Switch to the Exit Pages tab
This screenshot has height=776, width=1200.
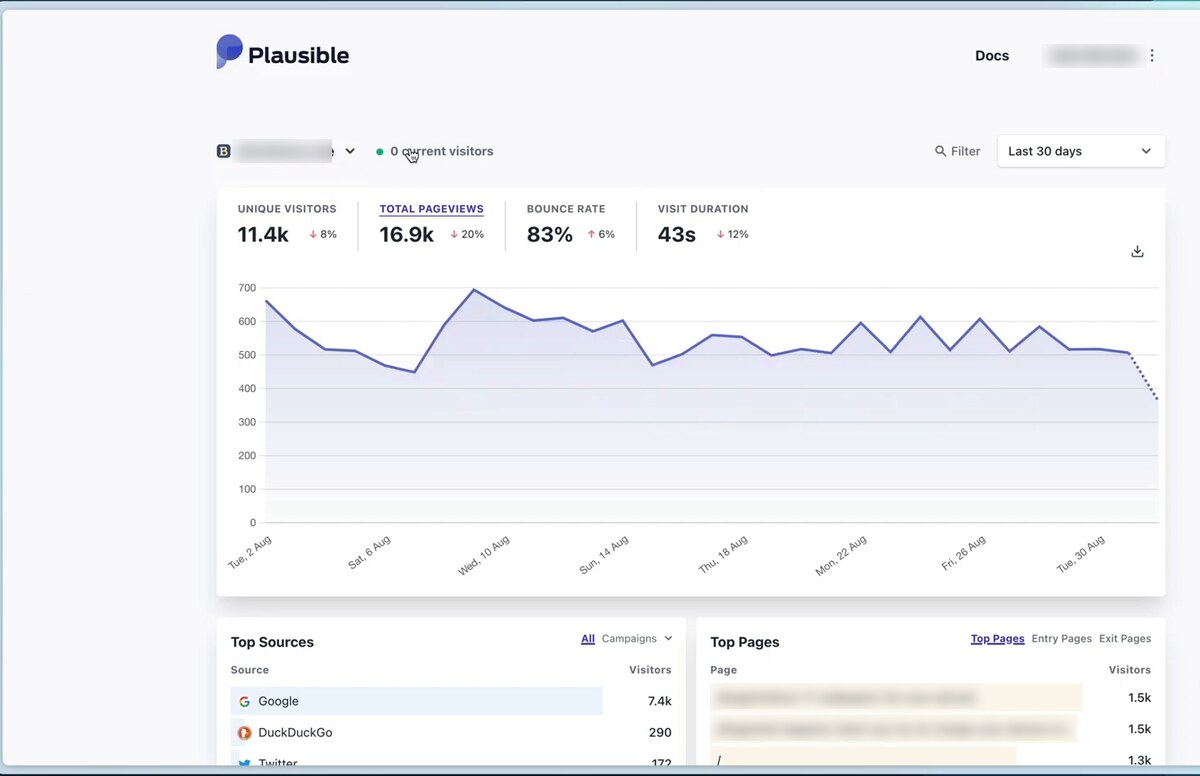pos(1125,639)
